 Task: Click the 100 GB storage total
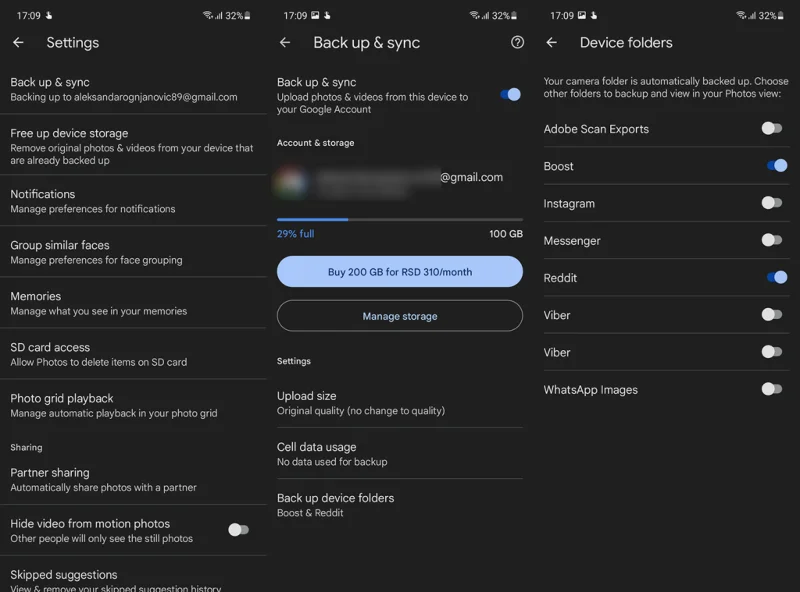506,234
